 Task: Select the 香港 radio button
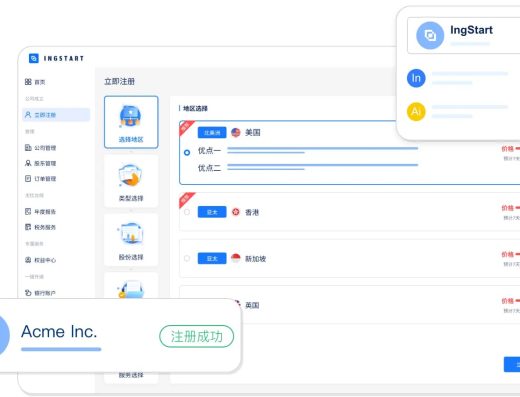tap(187, 212)
